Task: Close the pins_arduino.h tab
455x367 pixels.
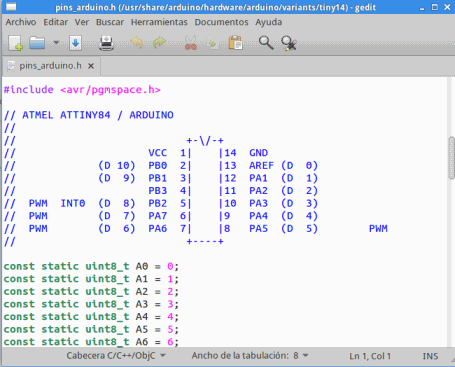Action: [91, 66]
